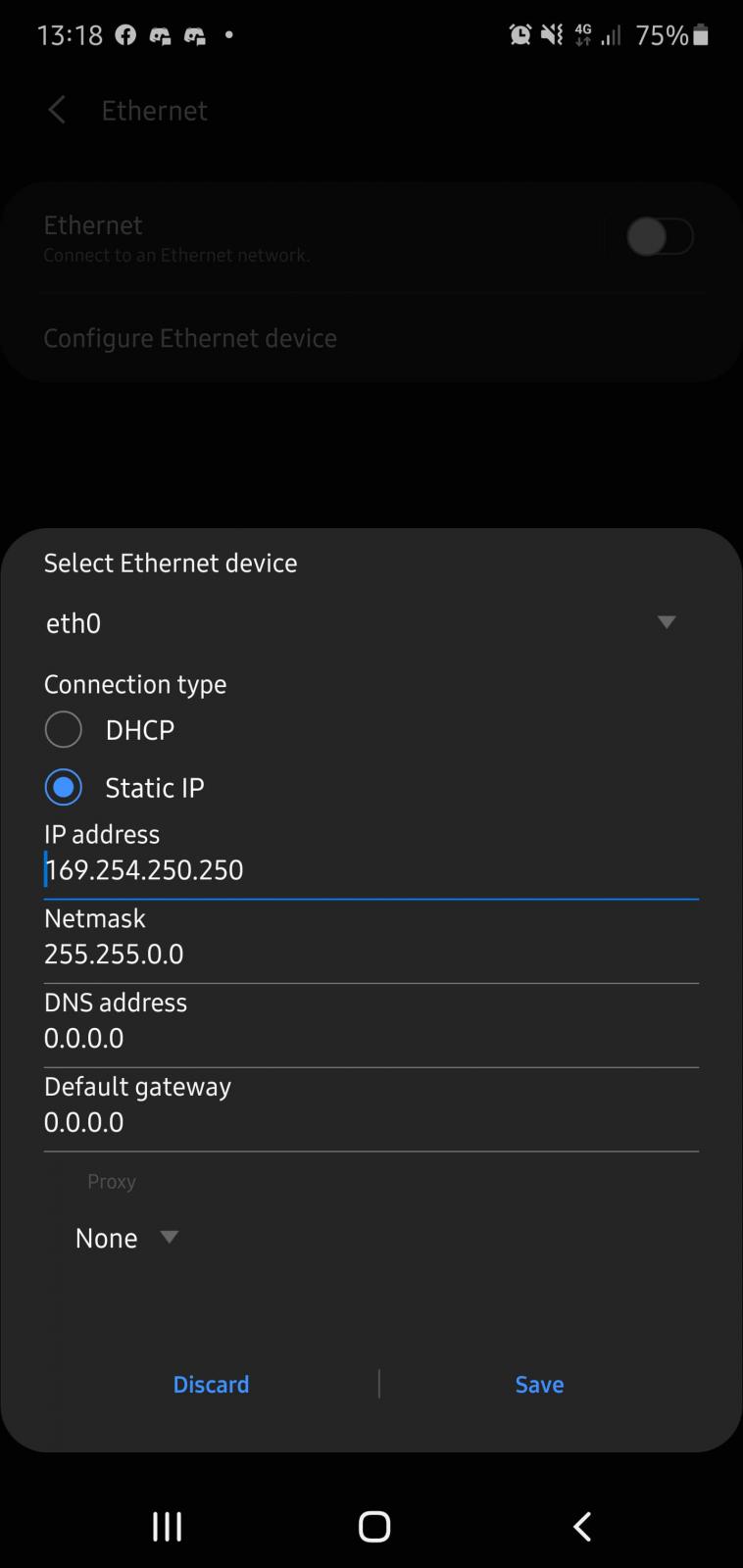Focus the Default gateway input field
The height and width of the screenshot is (1568, 743).
tap(371, 1123)
